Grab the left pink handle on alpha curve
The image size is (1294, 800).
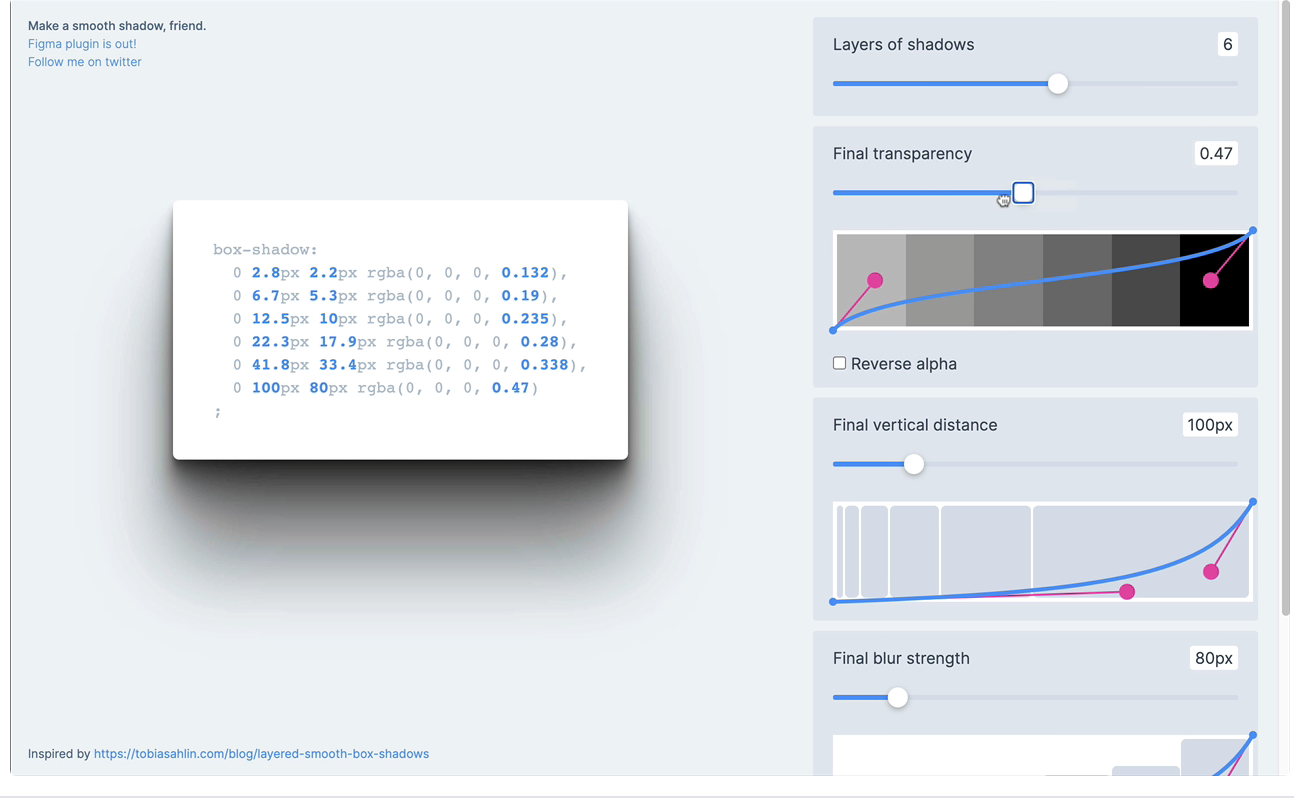click(x=875, y=280)
